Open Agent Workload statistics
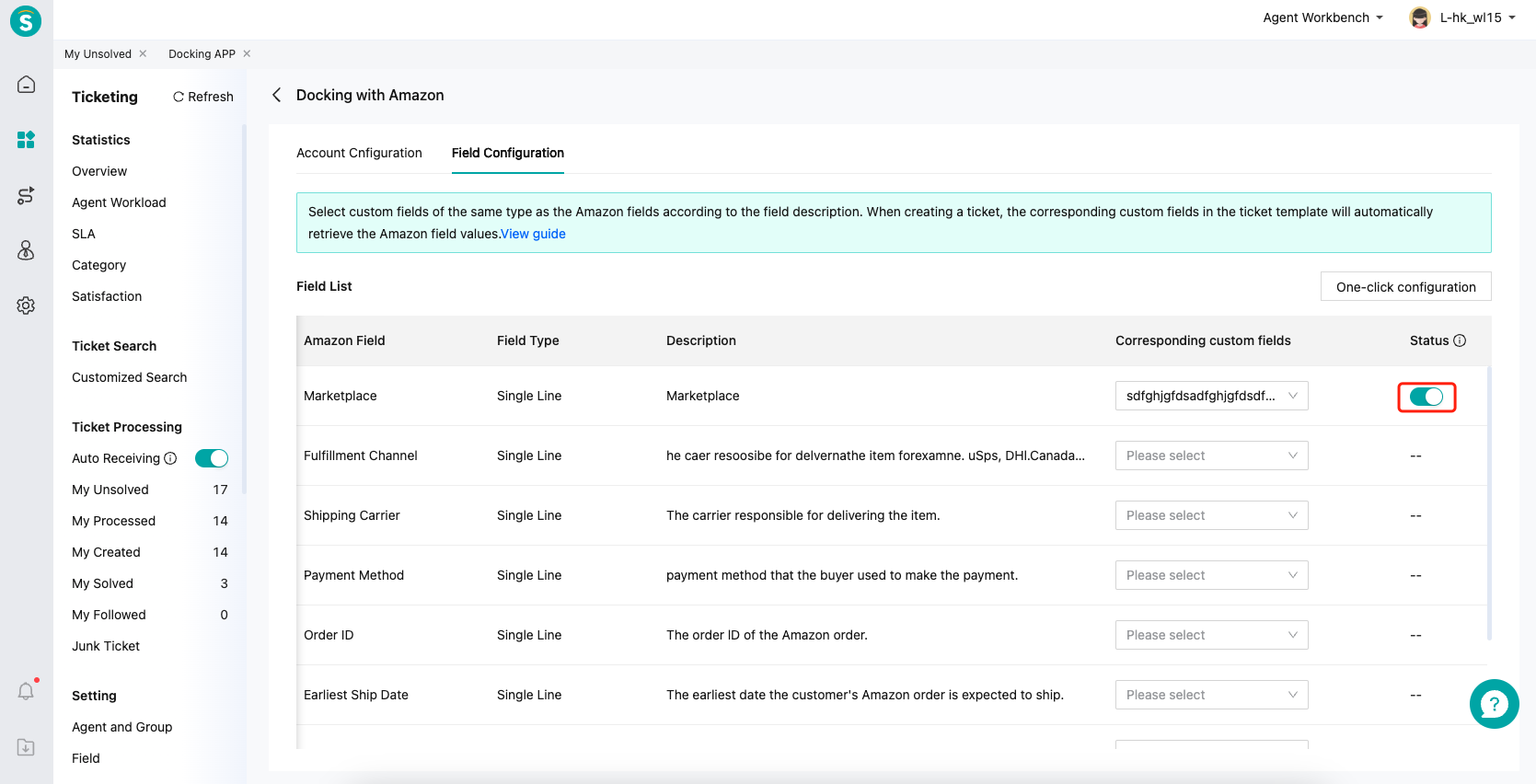1536x784 pixels. 119,202
